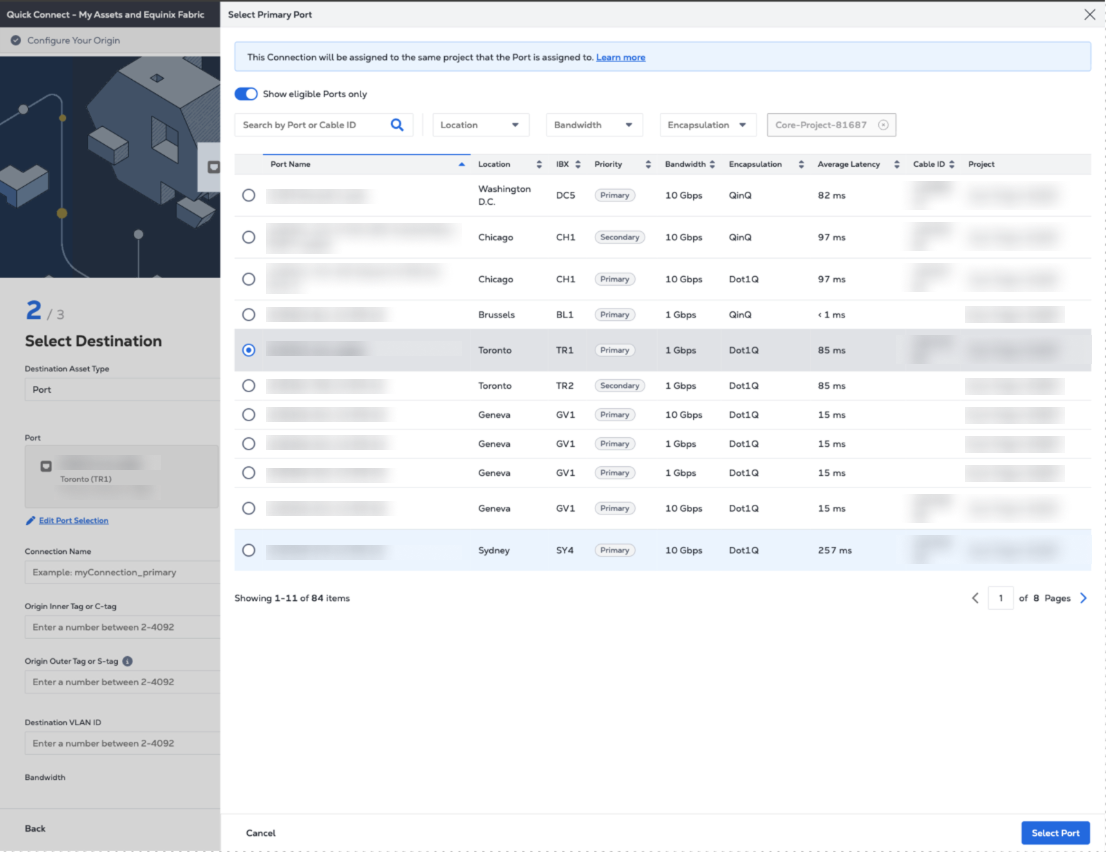This screenshot has width=1106, height=852.
Task: Open the Bandwidth filter dropdown
Action: coord(594,125)
